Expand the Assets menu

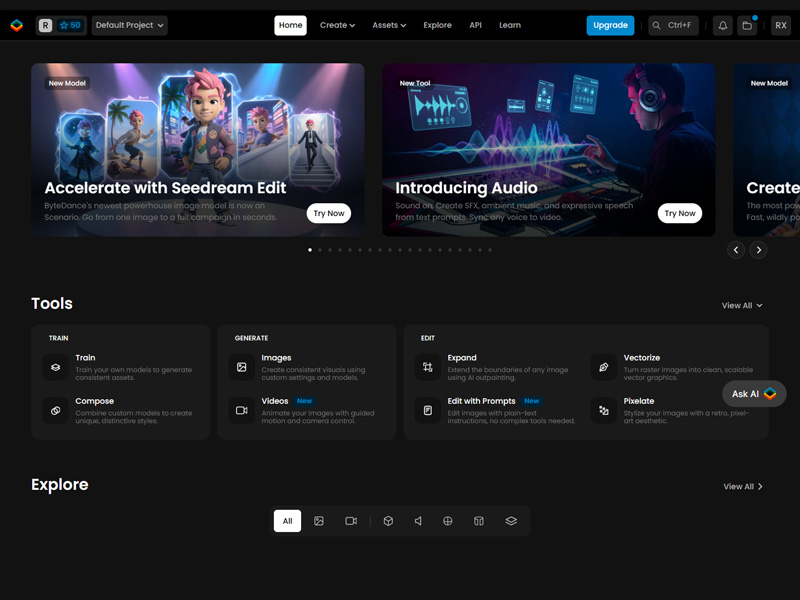coord(389,25)
